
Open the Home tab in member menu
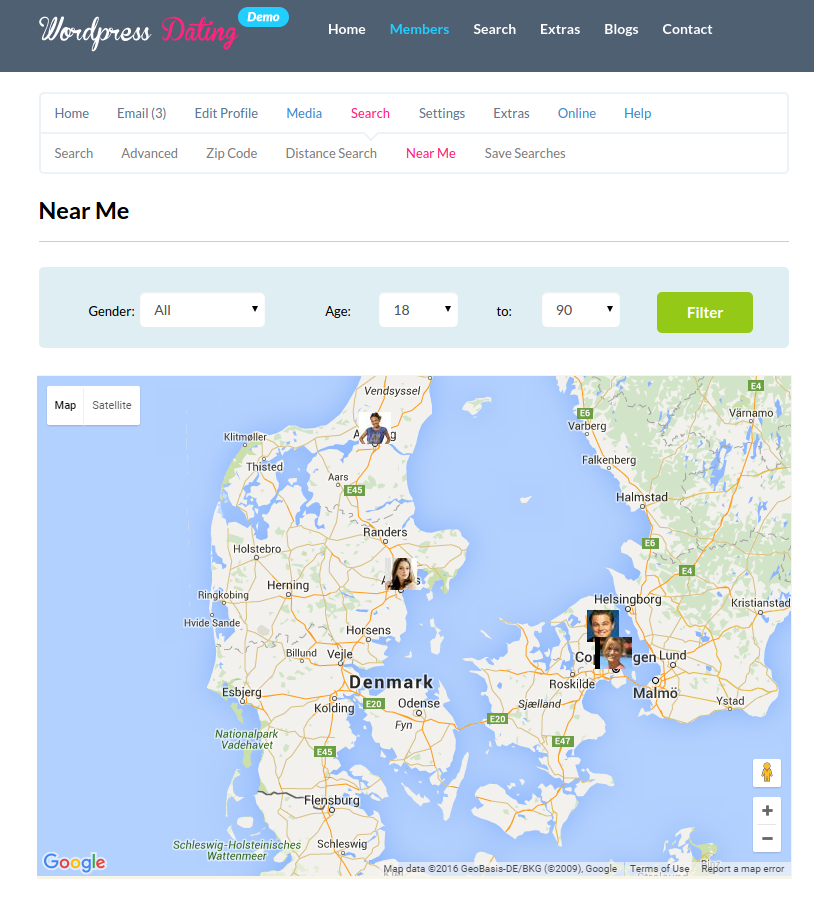tap(72, 113)
